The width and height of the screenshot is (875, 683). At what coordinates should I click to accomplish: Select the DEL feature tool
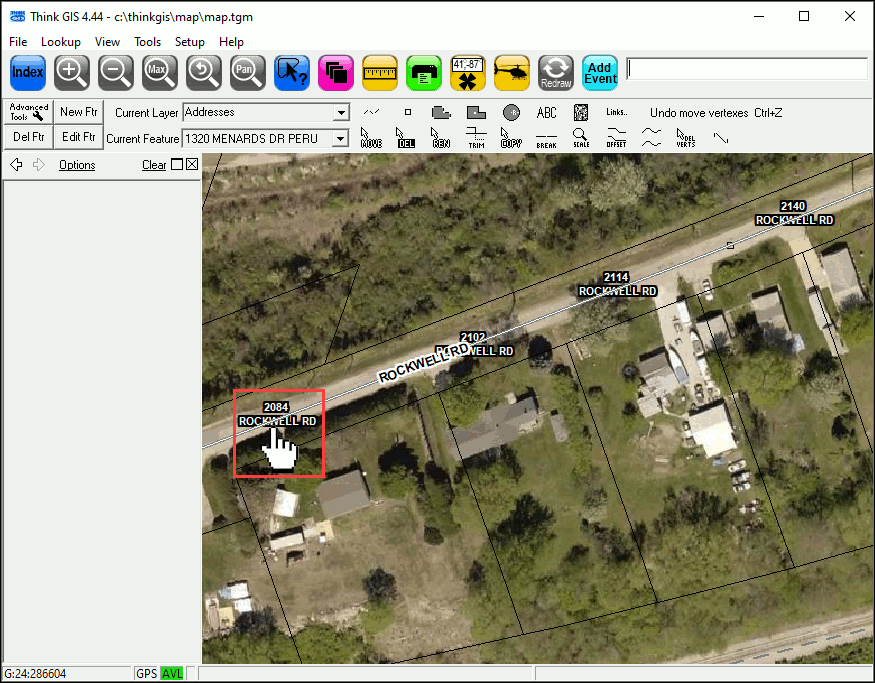tap(405, 138)
